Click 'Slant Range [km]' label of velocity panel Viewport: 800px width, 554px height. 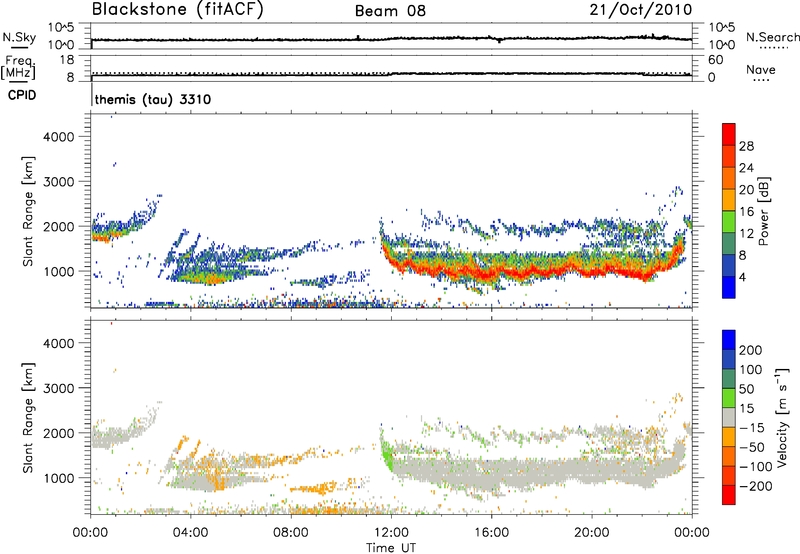pyautogui.click(x=29, y=418)
